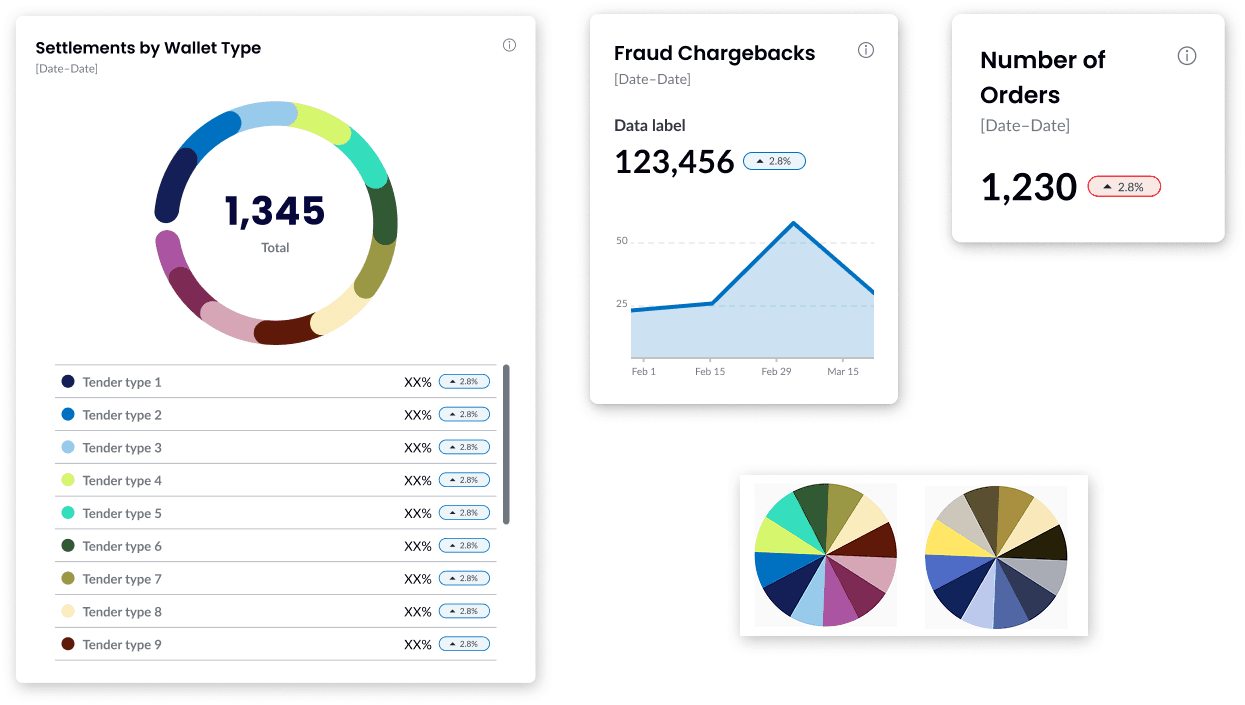
Task: Click [Date–Date] under Fraud Chargebacks
Action: (652, 80)
